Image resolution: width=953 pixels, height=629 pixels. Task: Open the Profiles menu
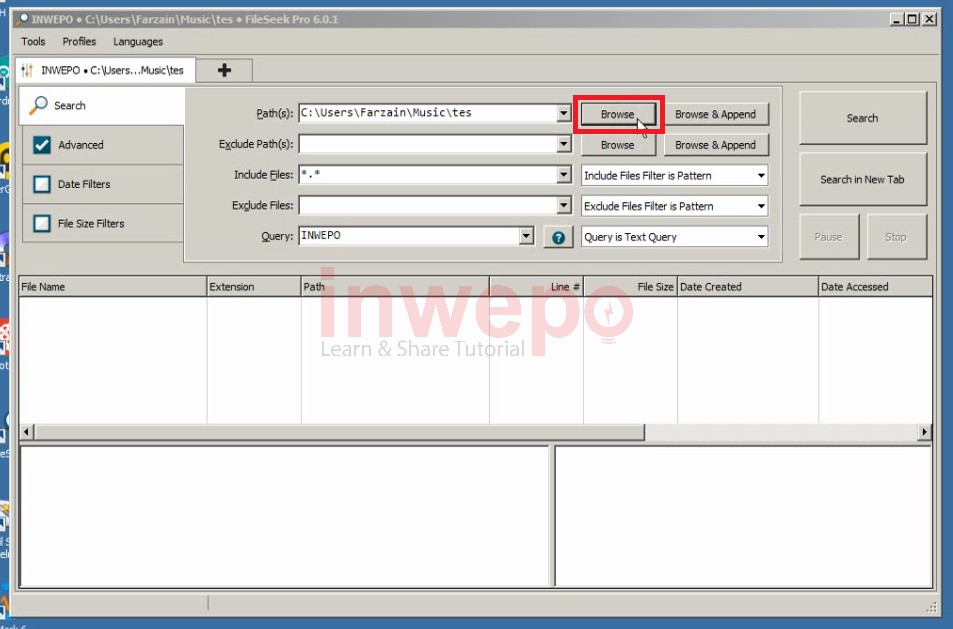(79, 41)
